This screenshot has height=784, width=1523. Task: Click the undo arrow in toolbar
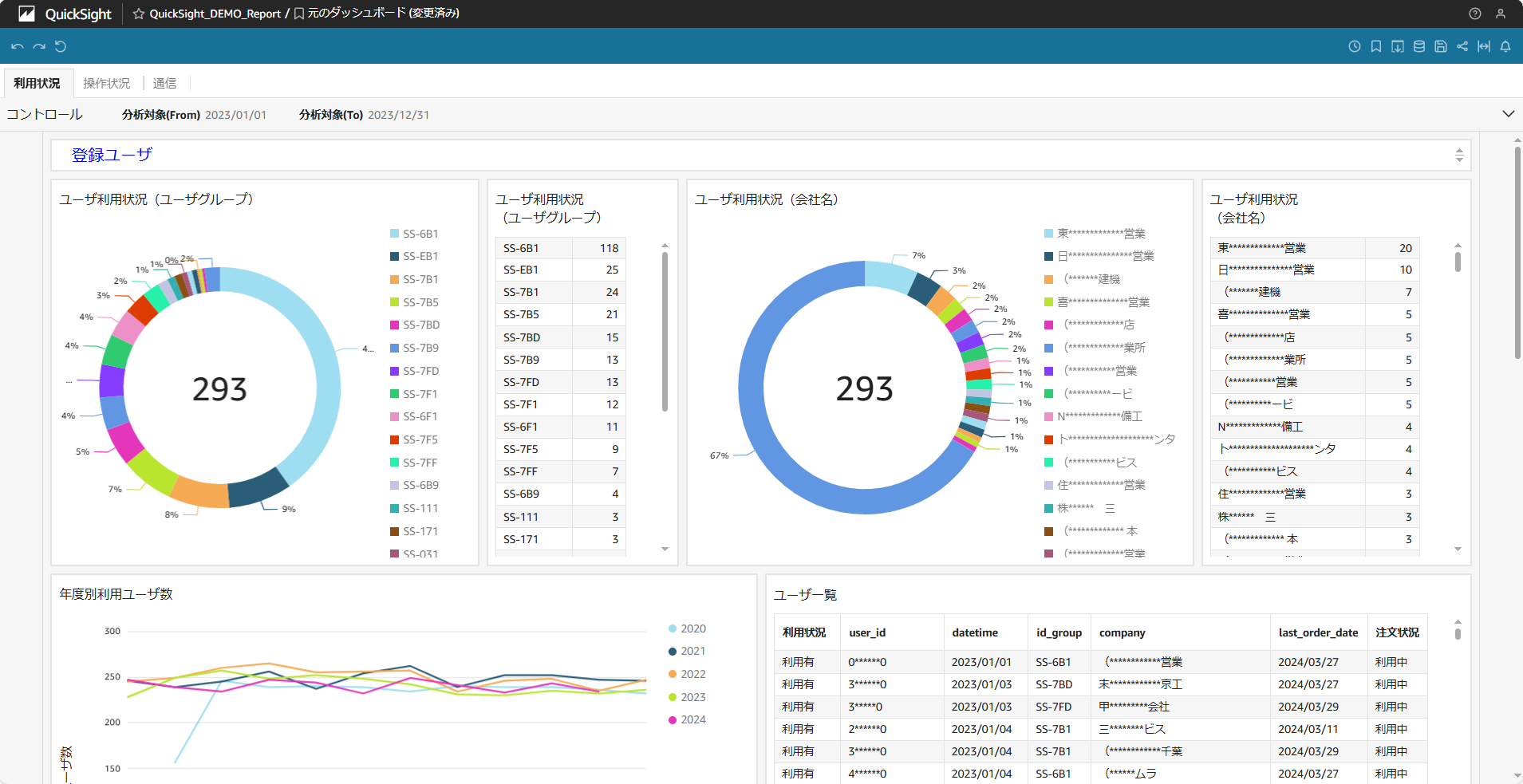pyautogui.click(x=17, y=46)
